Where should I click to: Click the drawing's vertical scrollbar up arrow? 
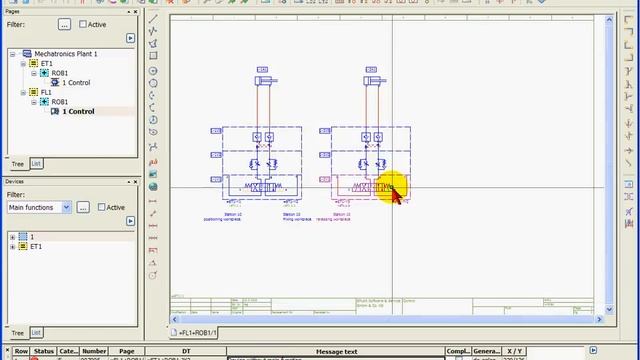point(609,19)
